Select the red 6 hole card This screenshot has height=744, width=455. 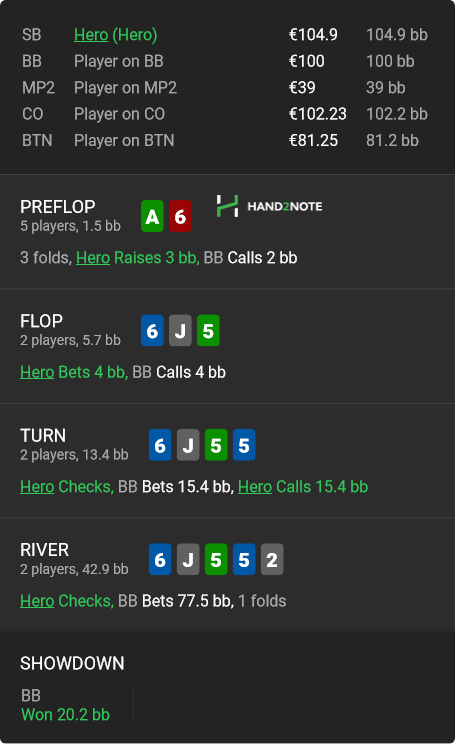[x=180, y=216]
